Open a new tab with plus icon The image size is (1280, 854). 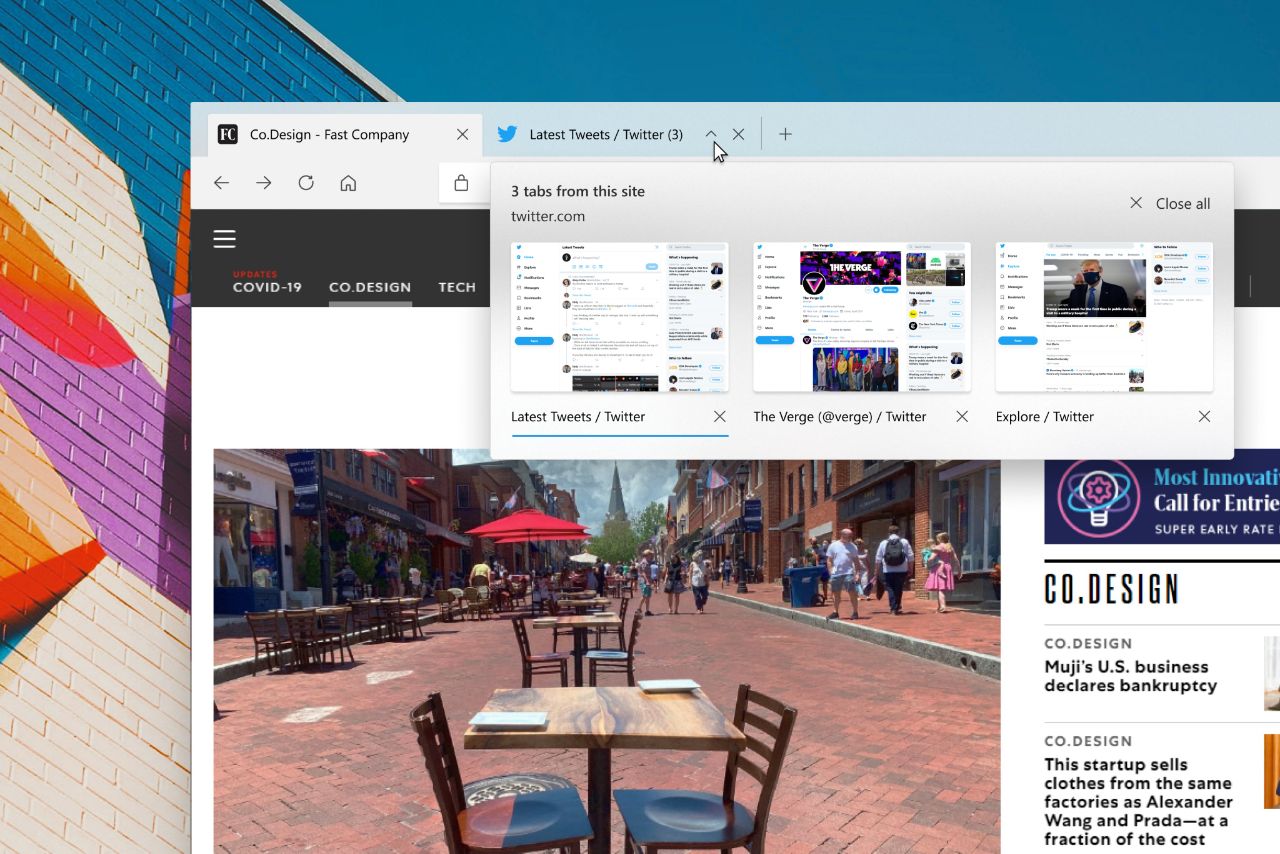click(x=785, y=134)
